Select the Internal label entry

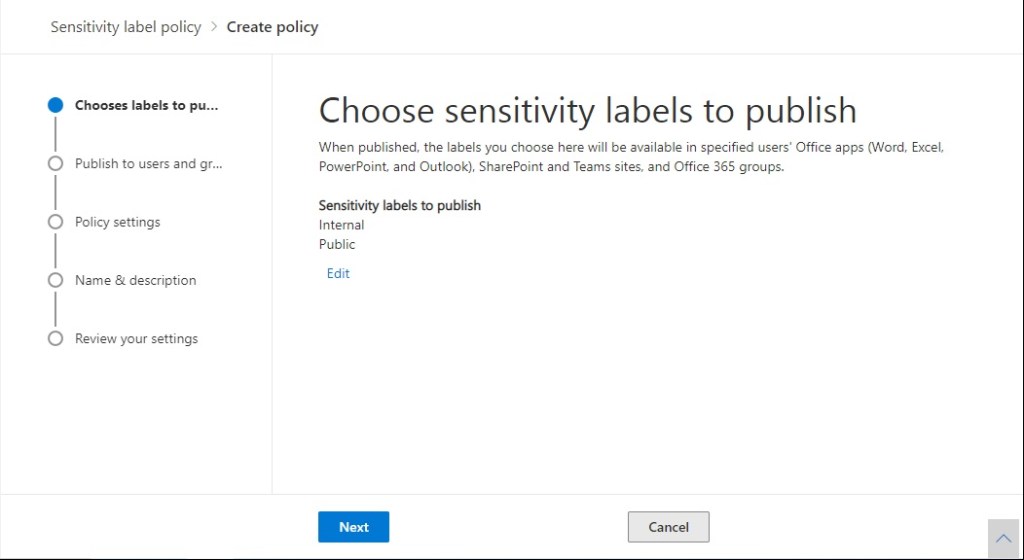tap(341, 225)
